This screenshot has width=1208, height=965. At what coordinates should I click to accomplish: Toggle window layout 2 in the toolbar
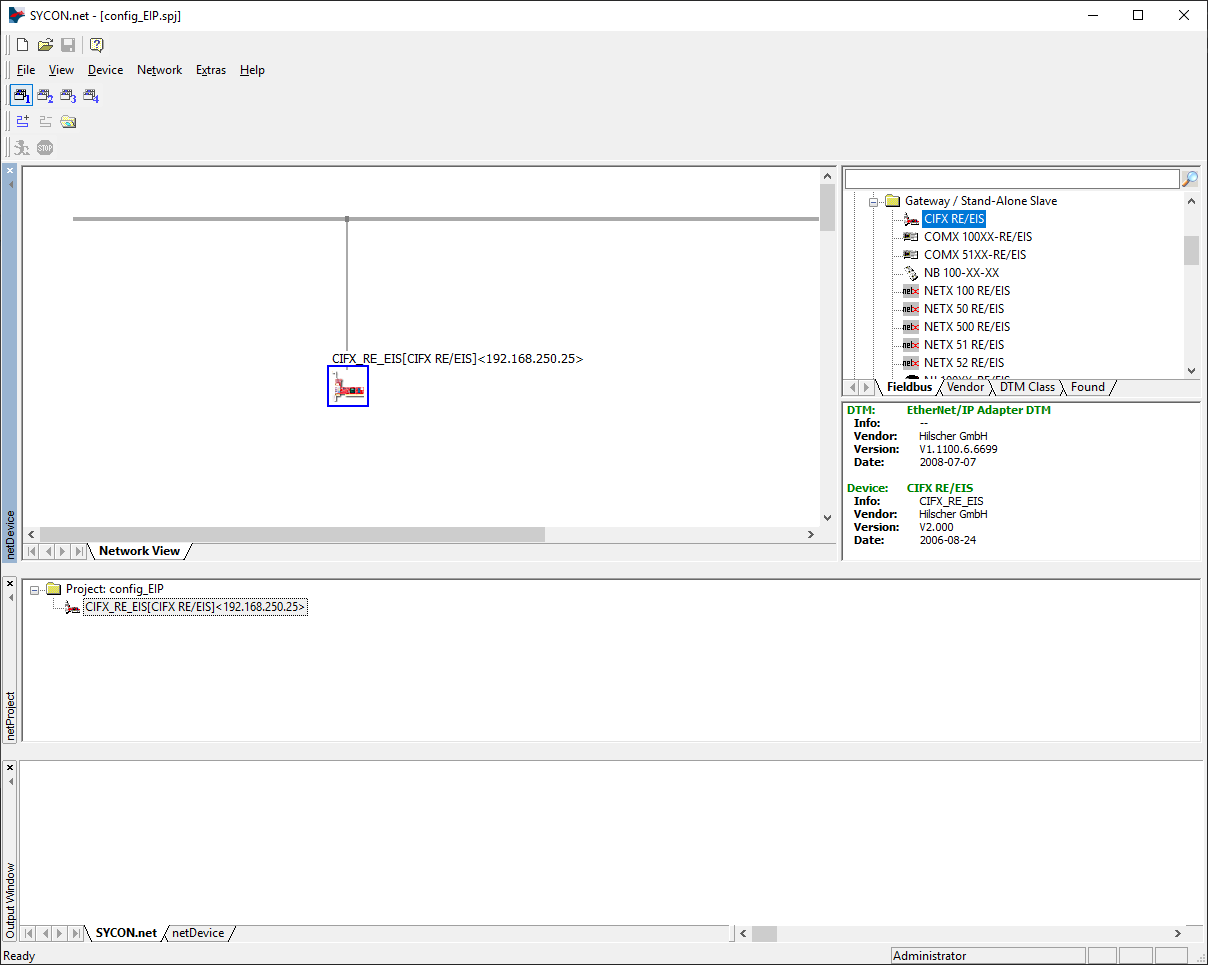tap(45, 96)
